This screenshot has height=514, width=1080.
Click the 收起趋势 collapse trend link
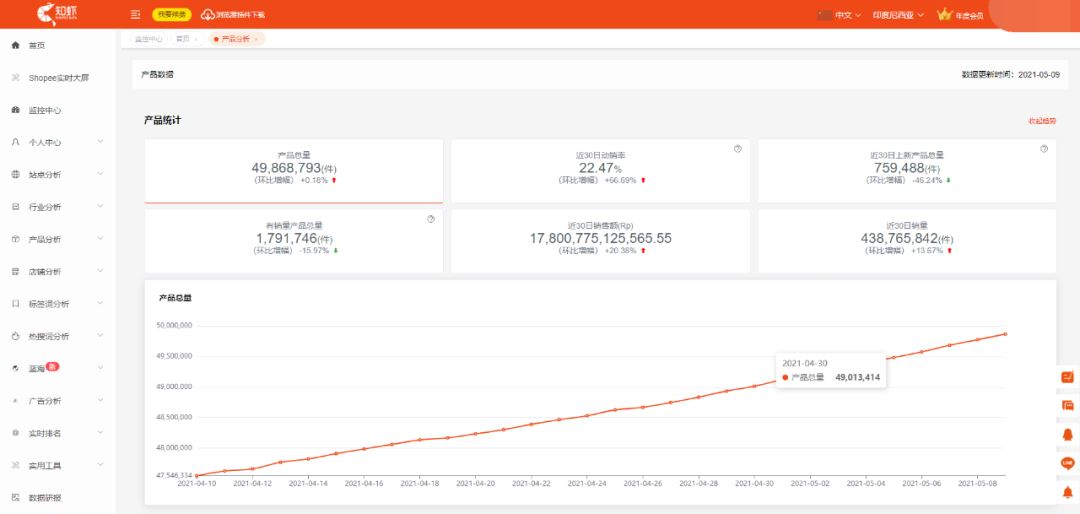1042,121
